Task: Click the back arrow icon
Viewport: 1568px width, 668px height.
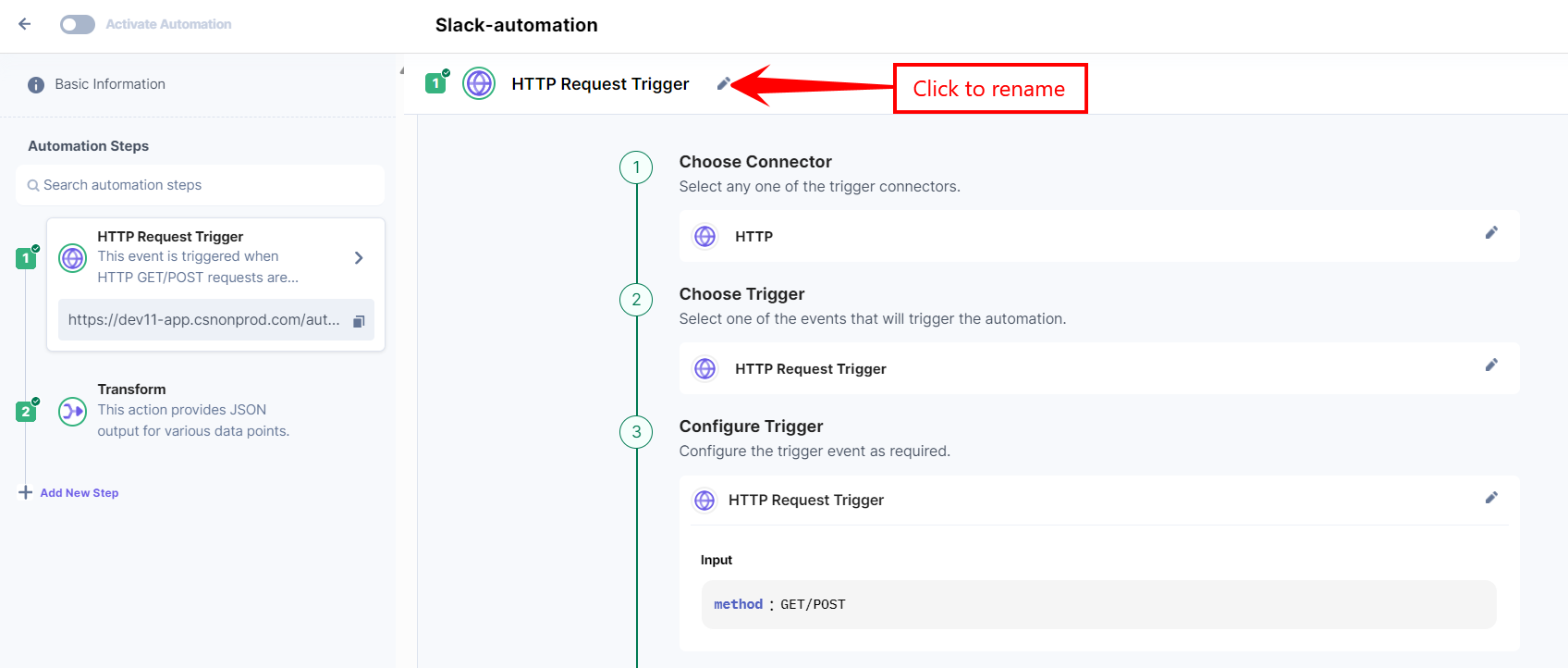Action: tap(25, 24)
